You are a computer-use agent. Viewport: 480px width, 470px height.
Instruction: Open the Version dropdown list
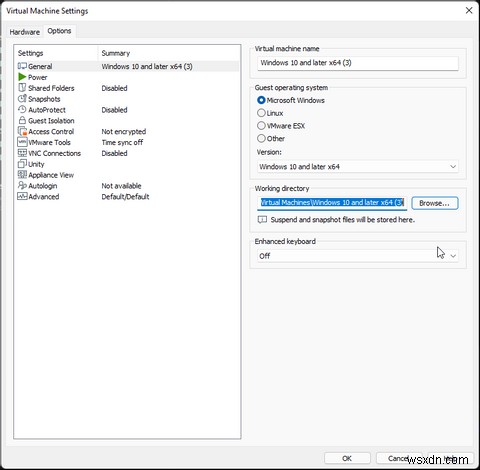(358, 167)
